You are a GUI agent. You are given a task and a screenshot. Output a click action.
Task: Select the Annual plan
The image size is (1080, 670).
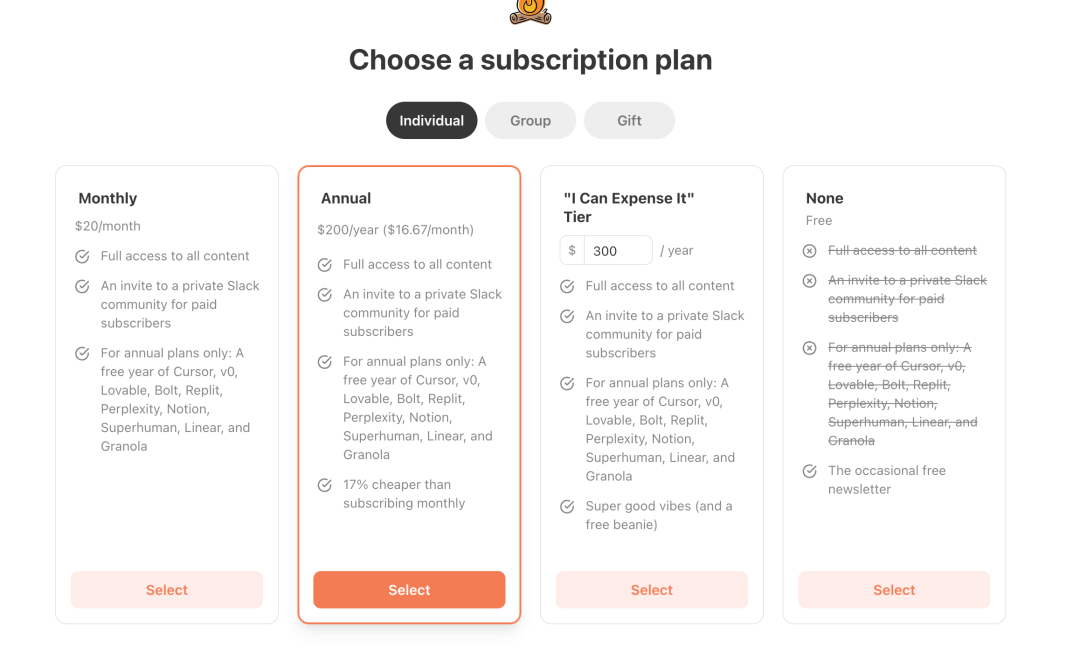(409, 590)
